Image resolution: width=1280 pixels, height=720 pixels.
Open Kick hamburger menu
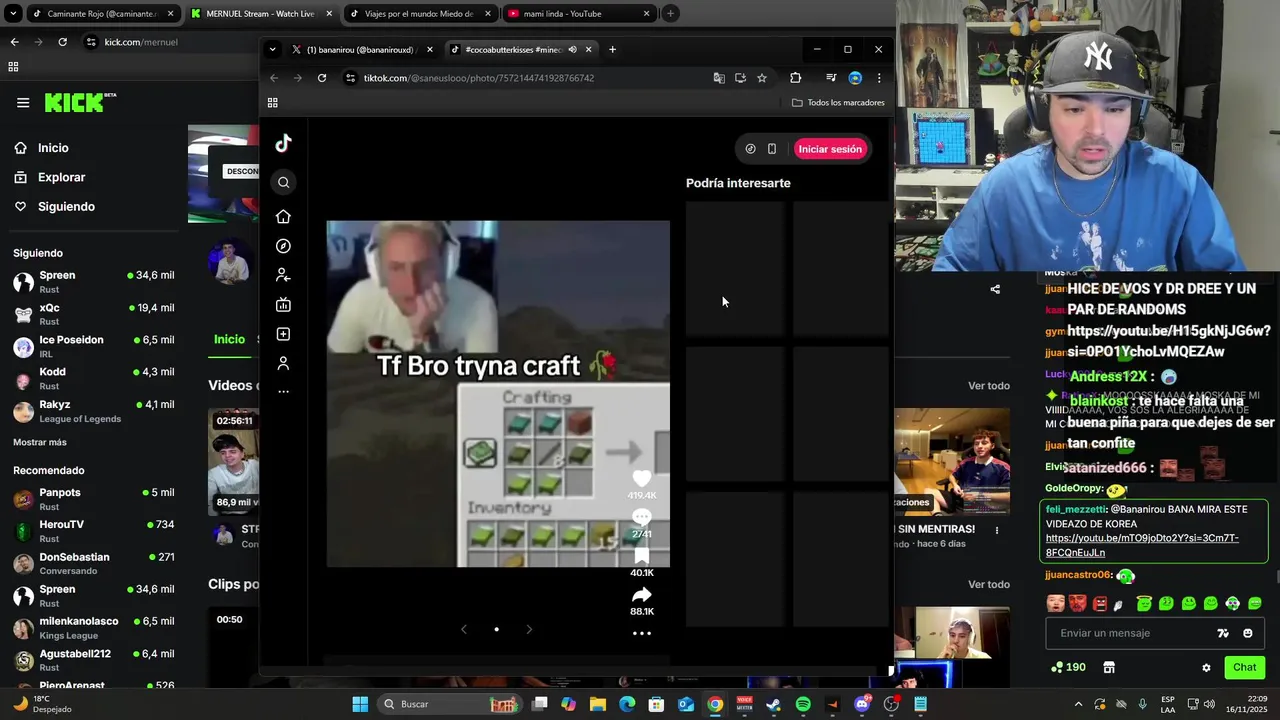23,102
